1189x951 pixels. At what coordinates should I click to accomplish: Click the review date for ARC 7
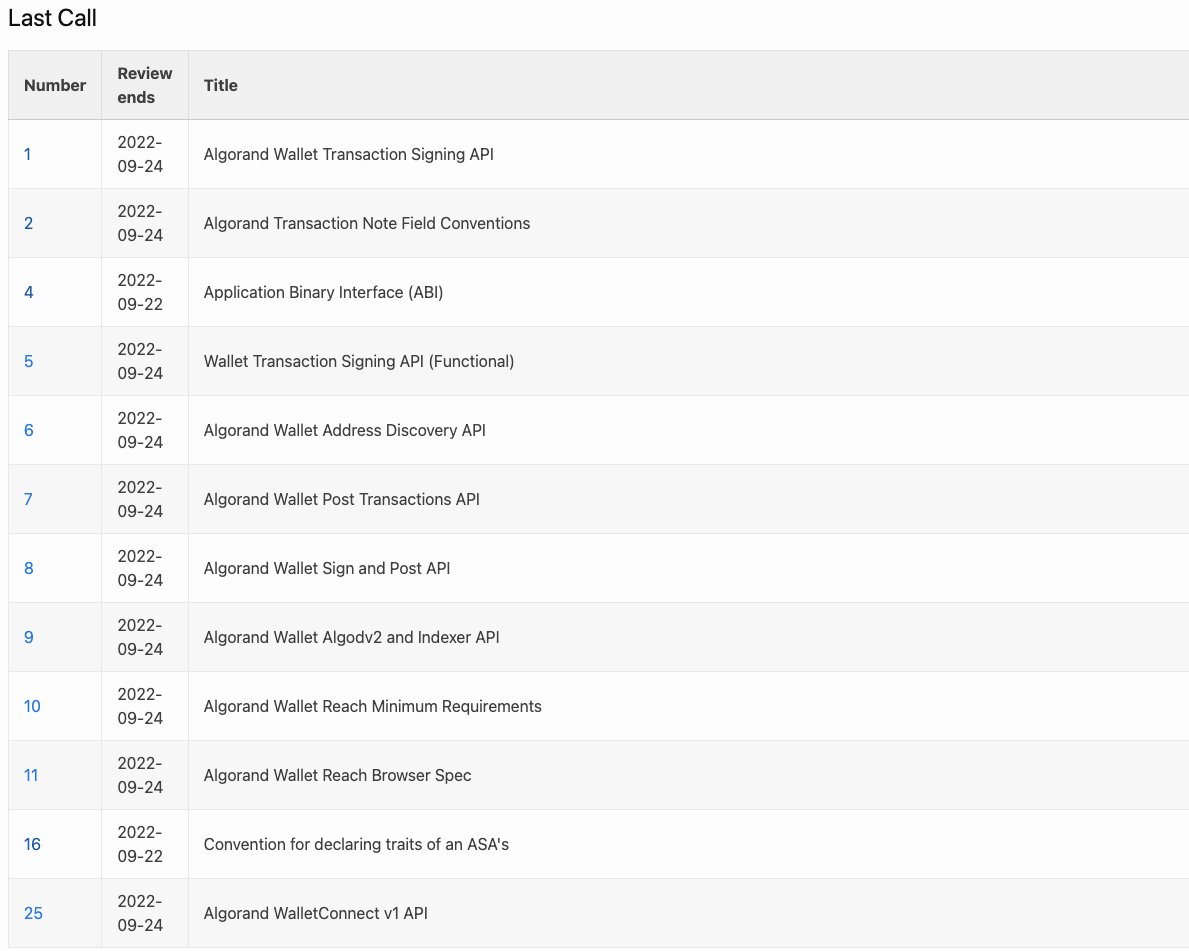[x=140, y=500]
